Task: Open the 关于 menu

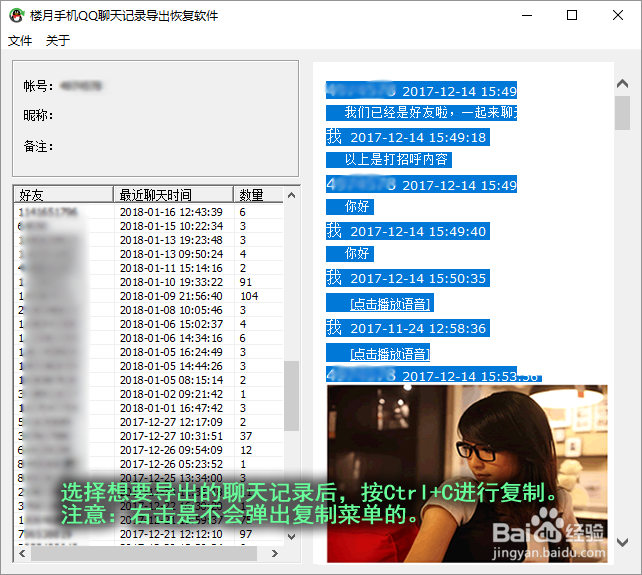Action: [58, 41]
